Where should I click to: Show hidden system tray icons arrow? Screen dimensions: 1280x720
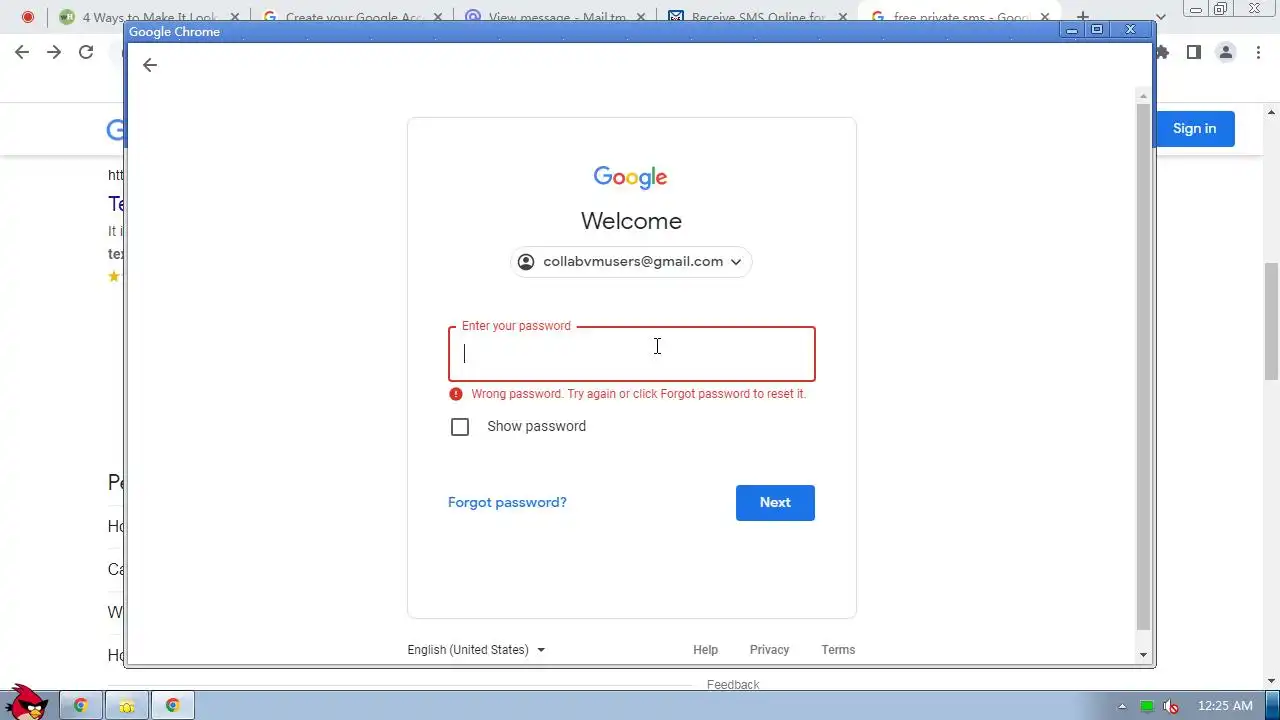1122,706
